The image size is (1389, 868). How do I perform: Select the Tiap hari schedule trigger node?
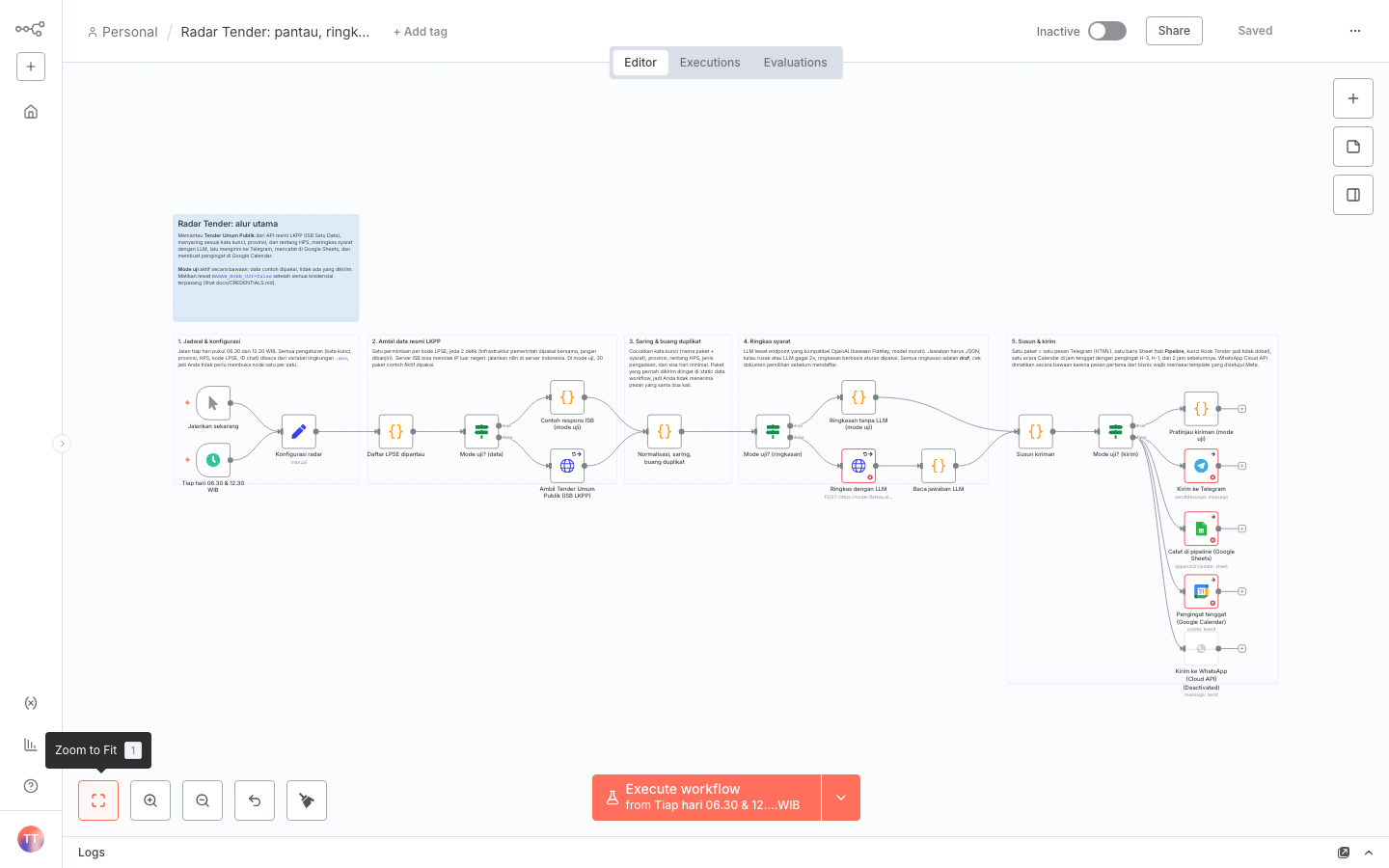click(213, 460)
